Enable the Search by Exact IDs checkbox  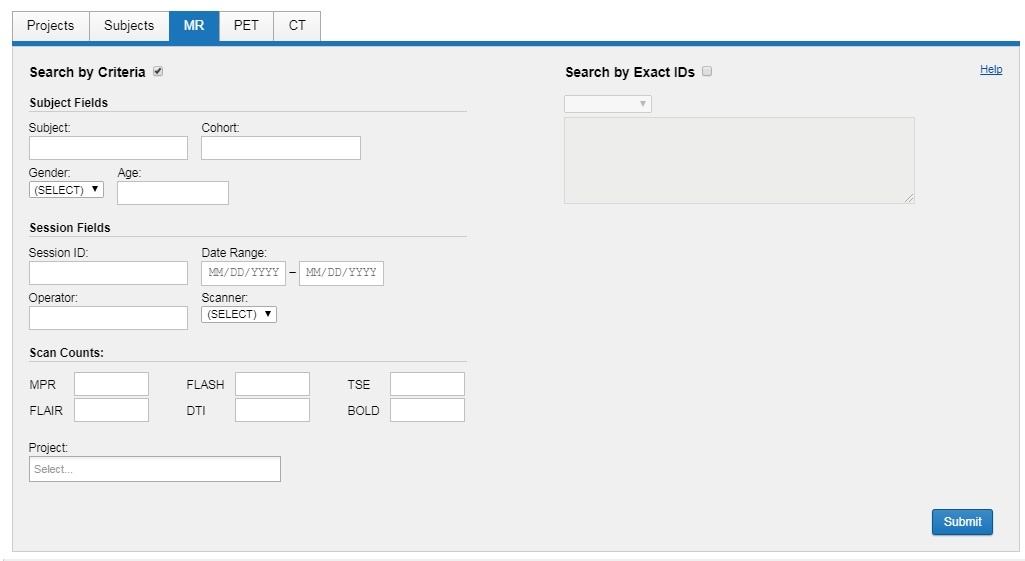[707, 72]
